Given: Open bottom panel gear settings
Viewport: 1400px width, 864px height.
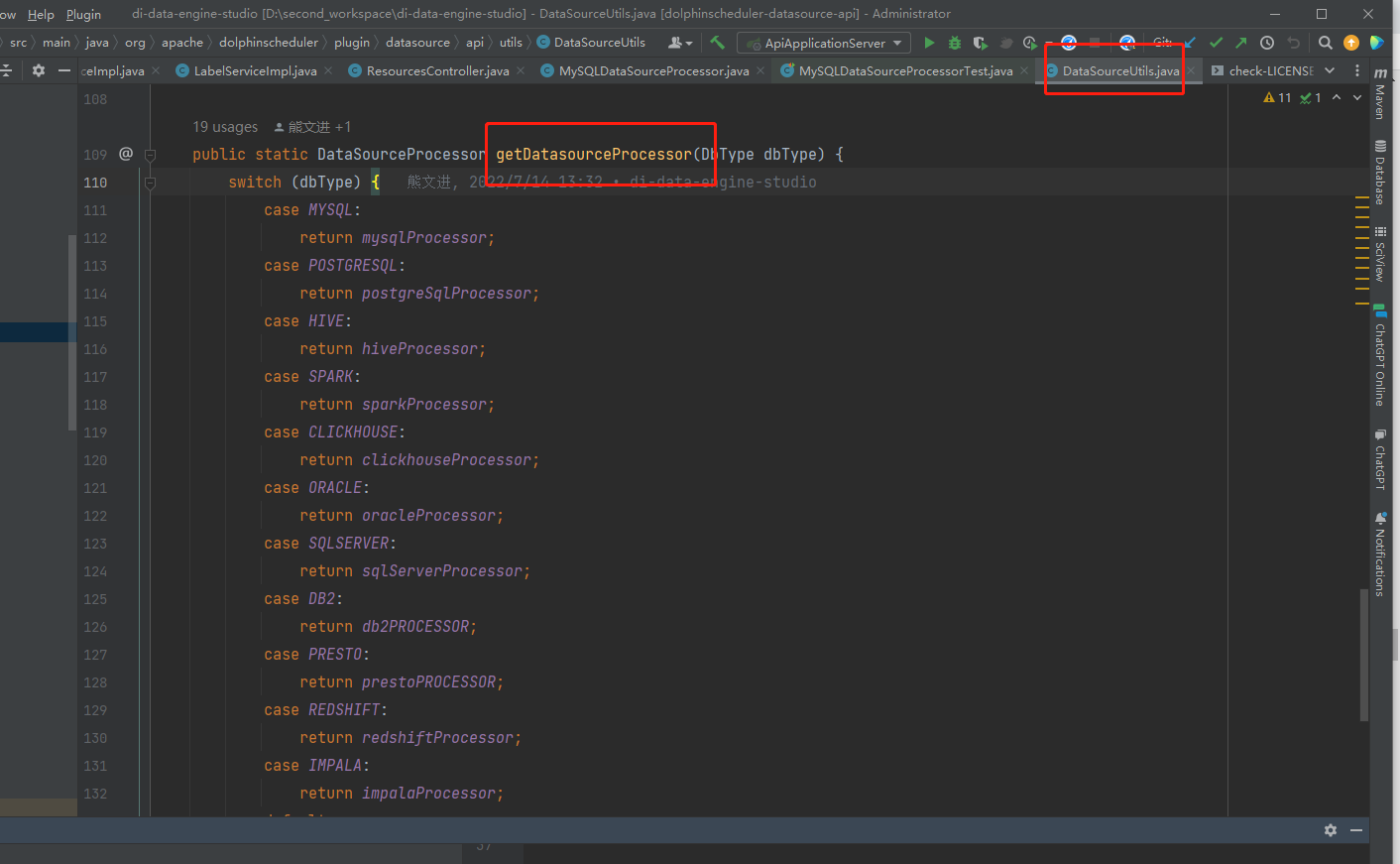Looking at the screenshot, I should 1331,830.
